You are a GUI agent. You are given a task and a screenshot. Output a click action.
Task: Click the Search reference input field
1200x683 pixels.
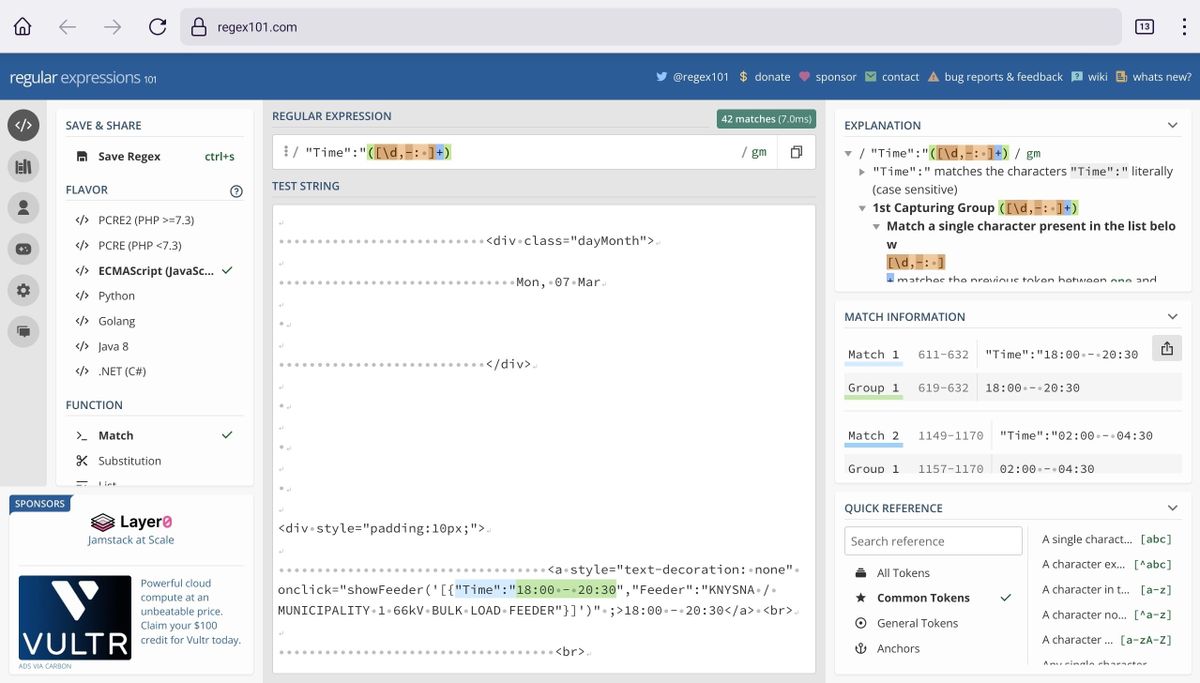pyautogui.click(x=932, y=541)
